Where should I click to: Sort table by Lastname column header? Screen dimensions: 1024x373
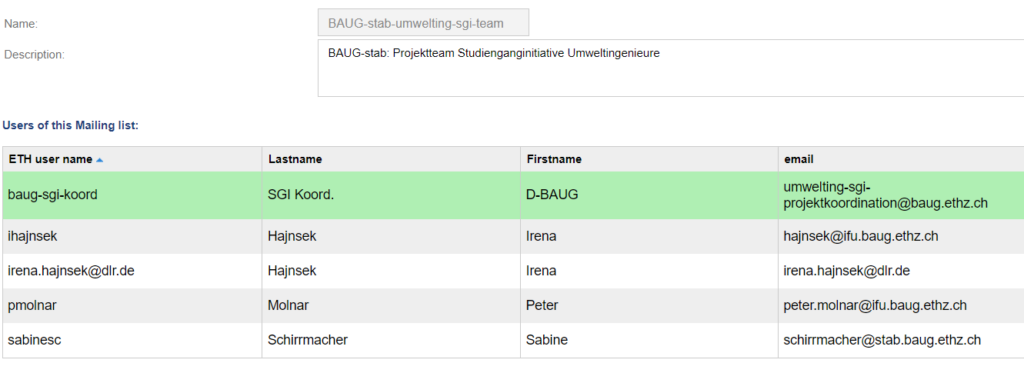tap(295, 159)
